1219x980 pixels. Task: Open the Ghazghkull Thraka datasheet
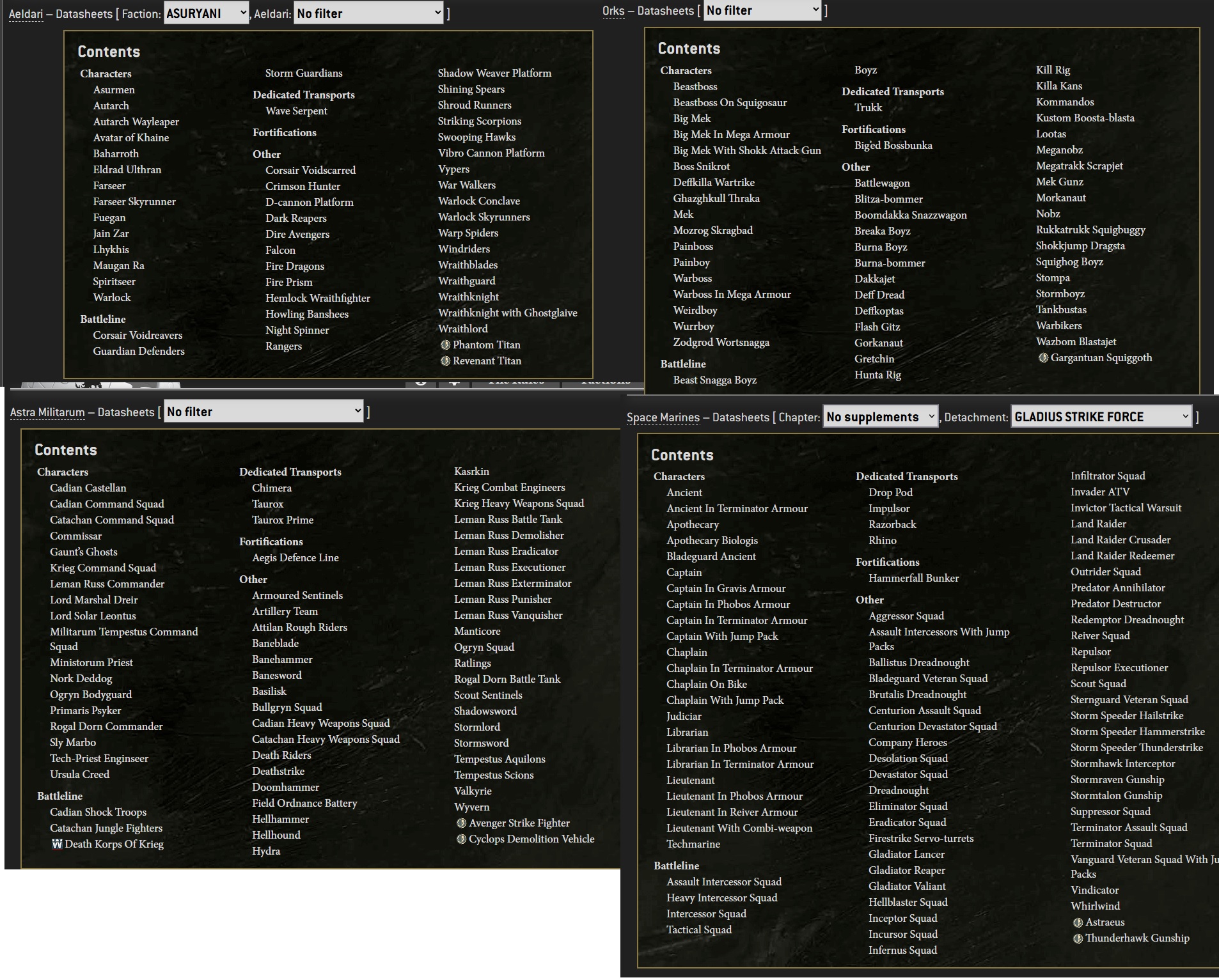[x=716, y=198]
